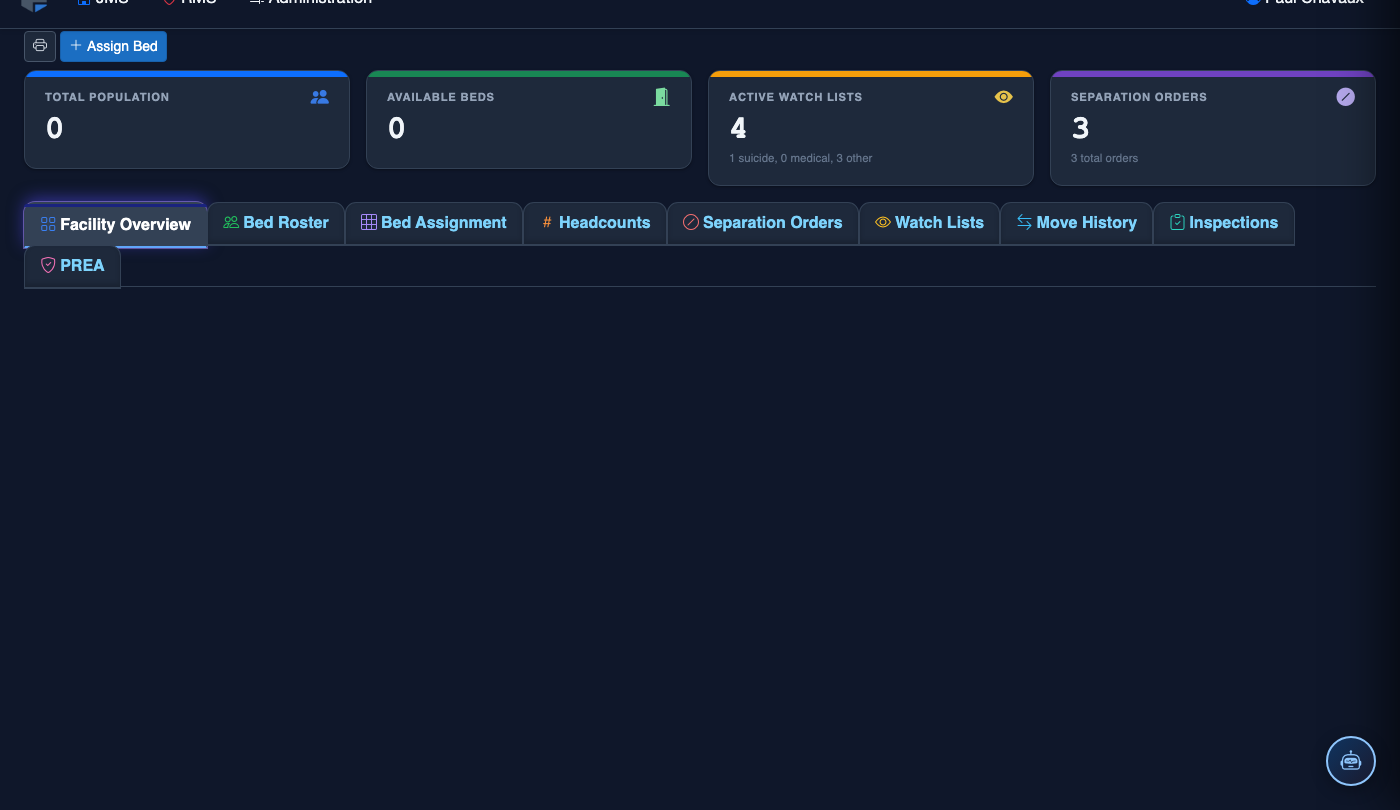Click the "SEPARATION ORDERS" card heading
1400x810 pixels.
tap(1139, 97)
